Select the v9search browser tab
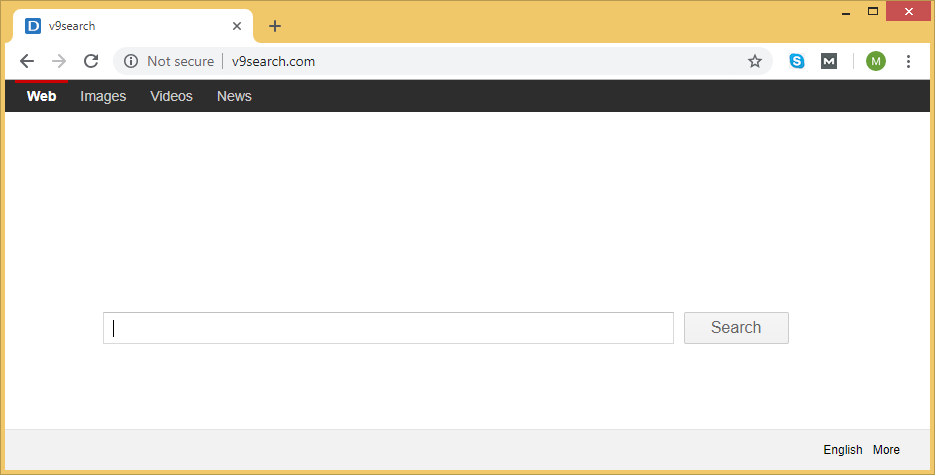The image size is (935, 475). [120, 26]
